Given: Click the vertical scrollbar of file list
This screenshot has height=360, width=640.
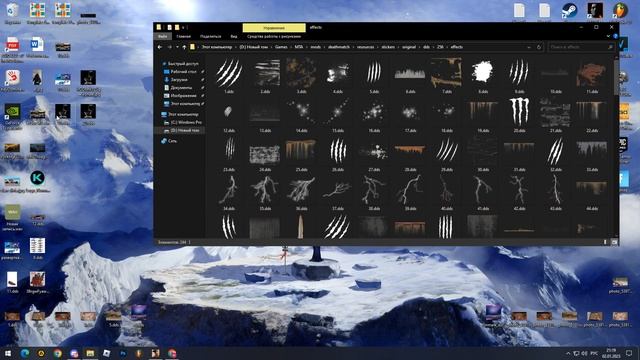Looking at the screenshot, I should 616,77.
